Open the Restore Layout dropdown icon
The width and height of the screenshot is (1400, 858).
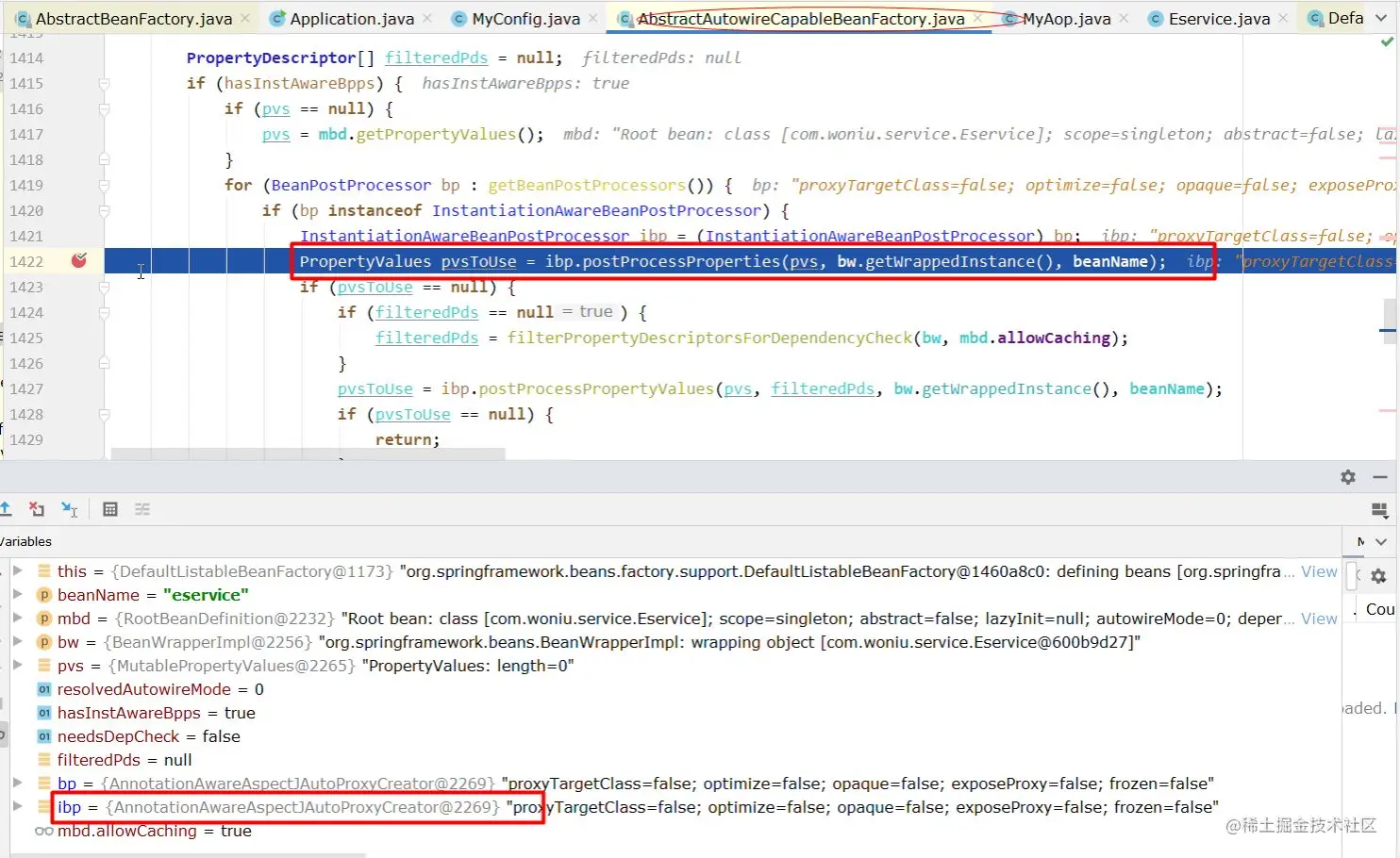(1379, 510)
